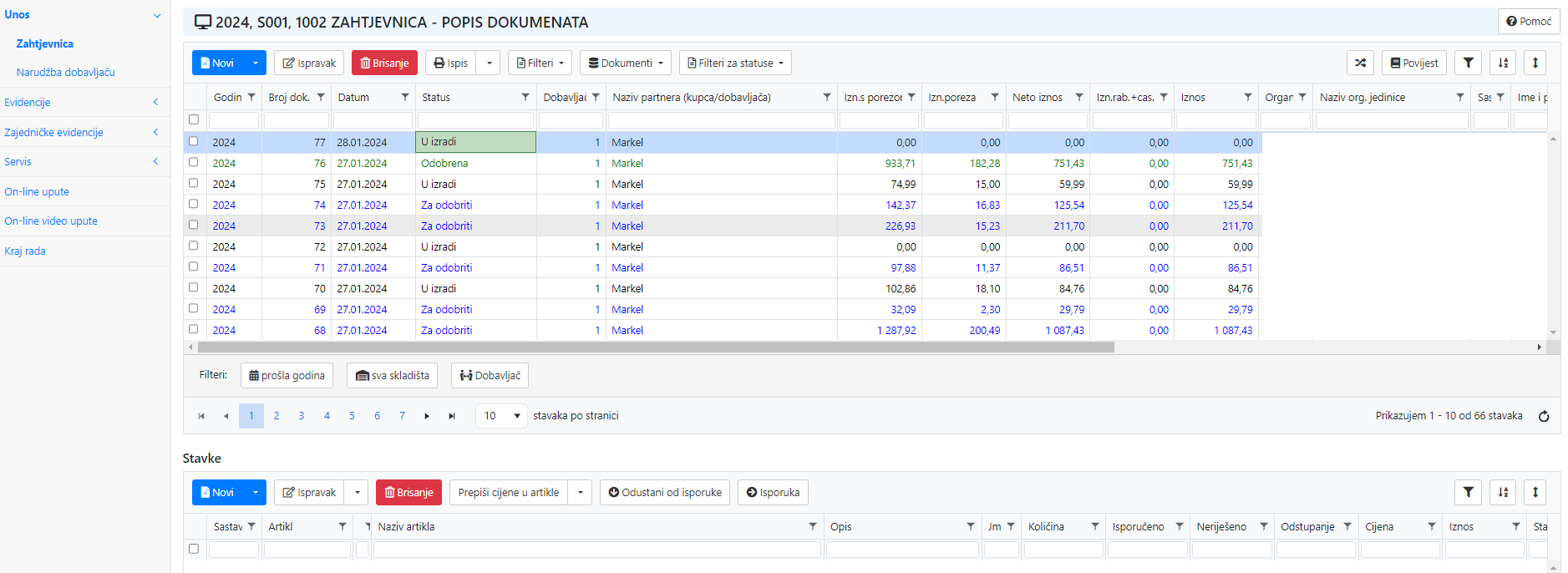
Task: Click the Dobavljač filter button
Action: point(490,375)
